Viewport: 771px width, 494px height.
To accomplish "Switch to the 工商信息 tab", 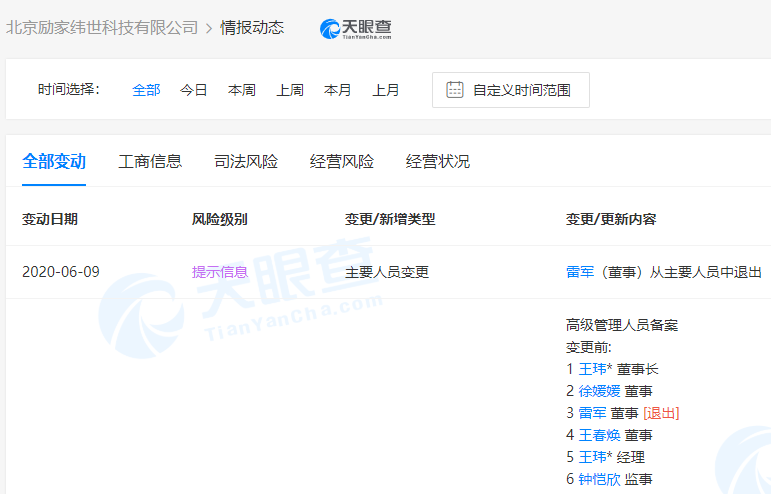I will point(150,162).
